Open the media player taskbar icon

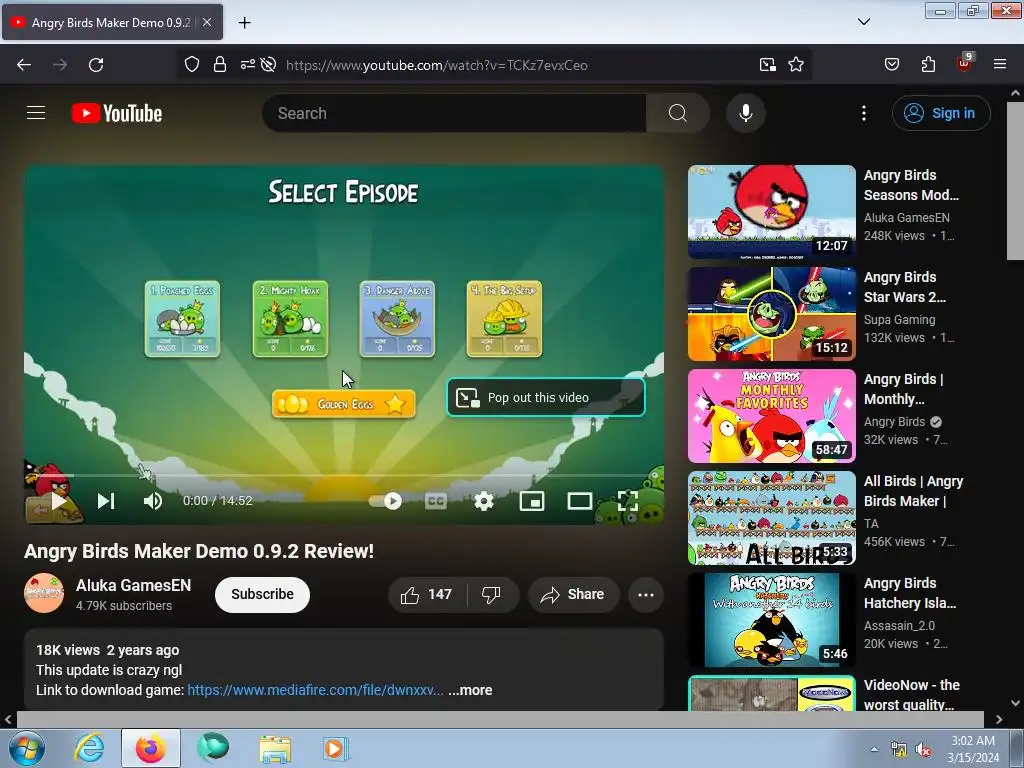pyautogui.click(x=336, y=748)
